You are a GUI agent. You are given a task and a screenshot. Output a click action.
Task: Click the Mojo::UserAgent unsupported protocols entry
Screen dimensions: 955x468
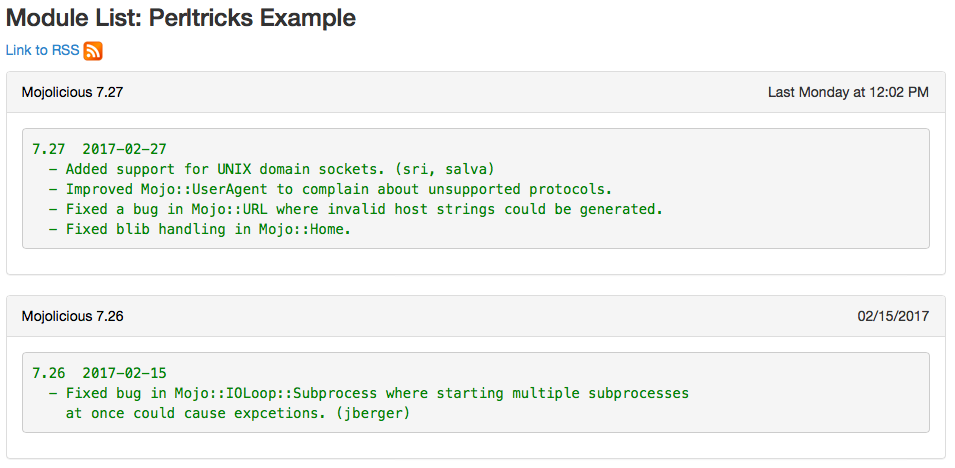pyautogui.click(x=338, y=189)
